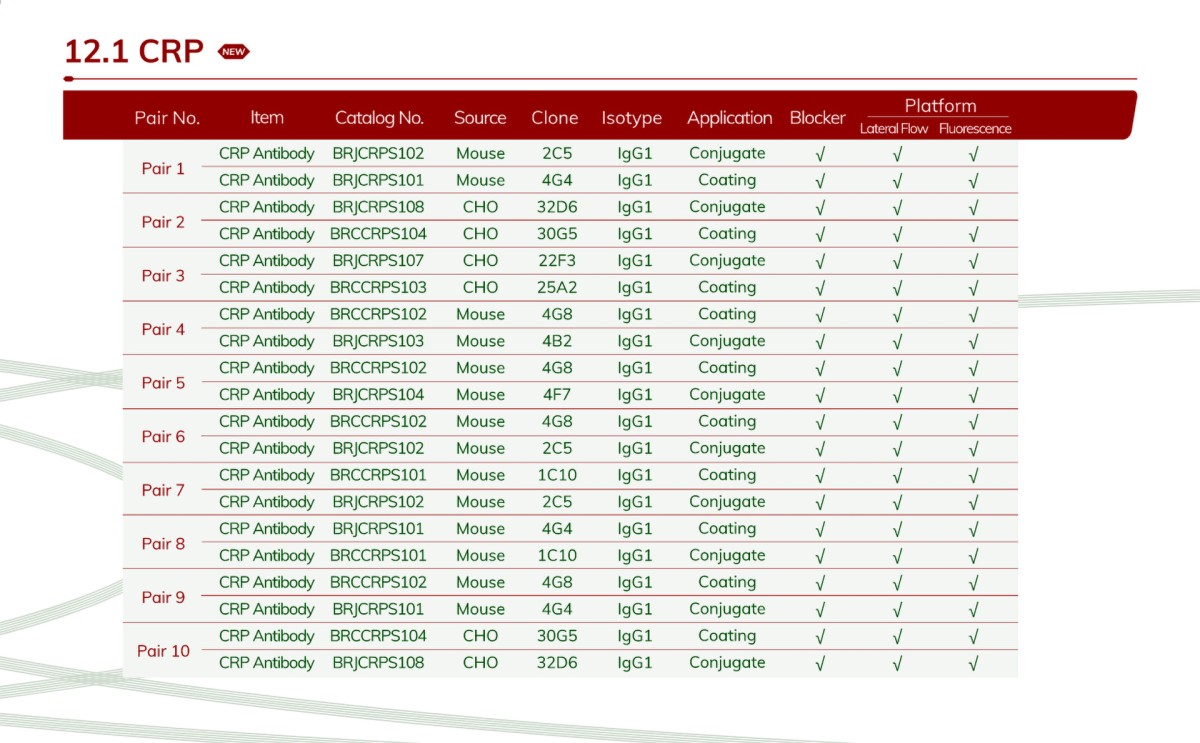Image resolution: width=1200 pixels, height=743 pixels.
Task: Click the 12.1 CRP section title
Action: [134, 50]
